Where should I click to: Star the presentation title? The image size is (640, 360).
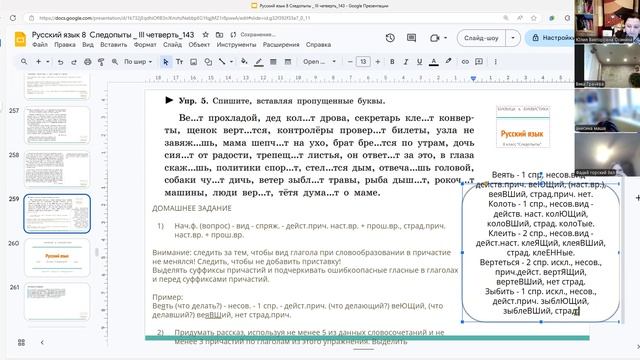coord(206,35)
